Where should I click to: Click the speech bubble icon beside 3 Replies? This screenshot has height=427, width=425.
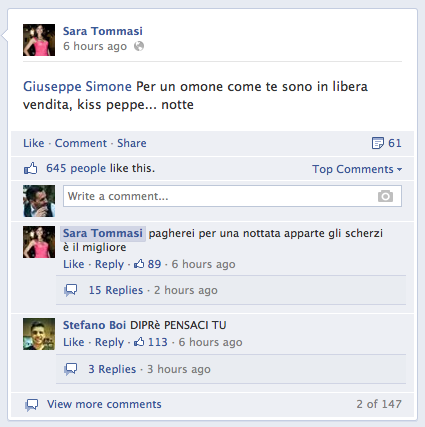pyautogui.click(x=70, y=369)
